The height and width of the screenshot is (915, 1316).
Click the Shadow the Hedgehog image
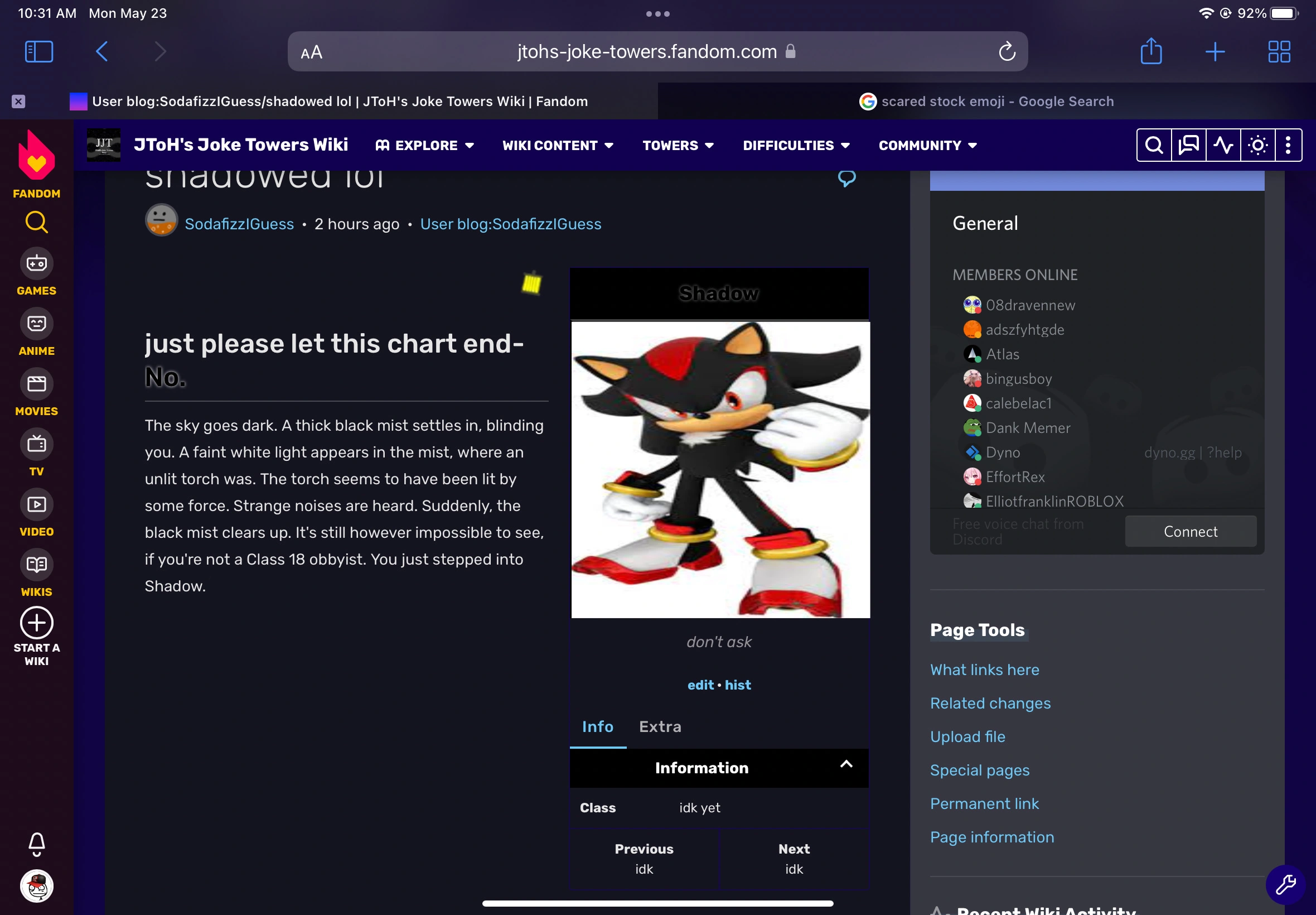720,470
